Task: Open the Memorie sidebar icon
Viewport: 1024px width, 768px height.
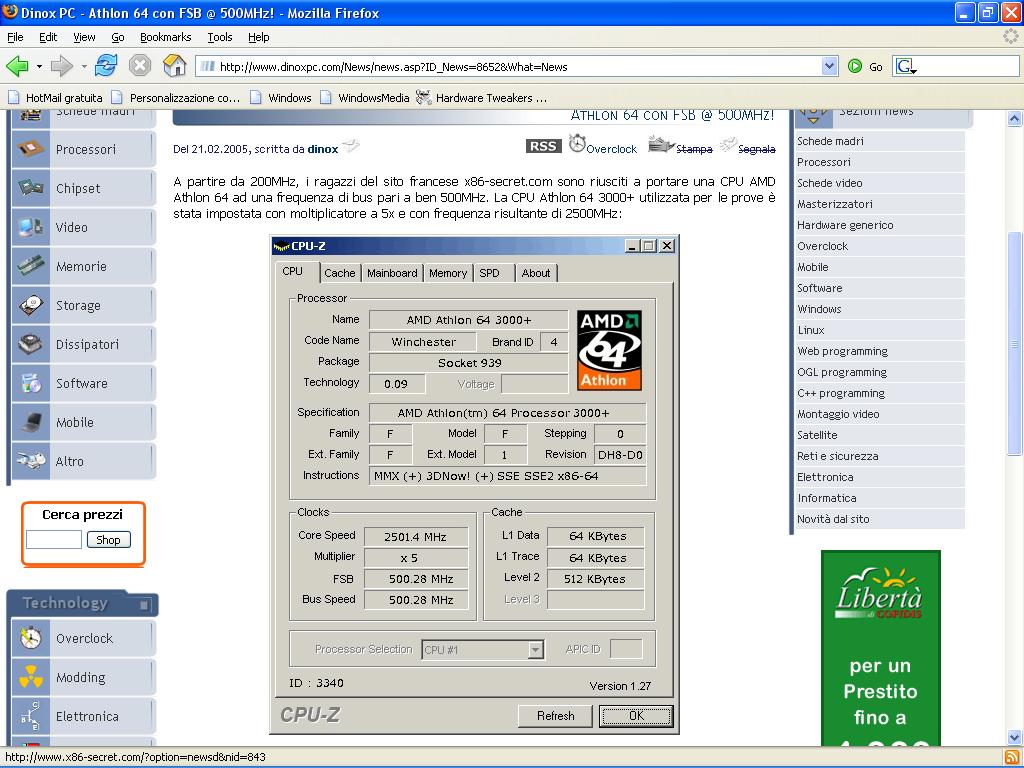Action: 31,266
